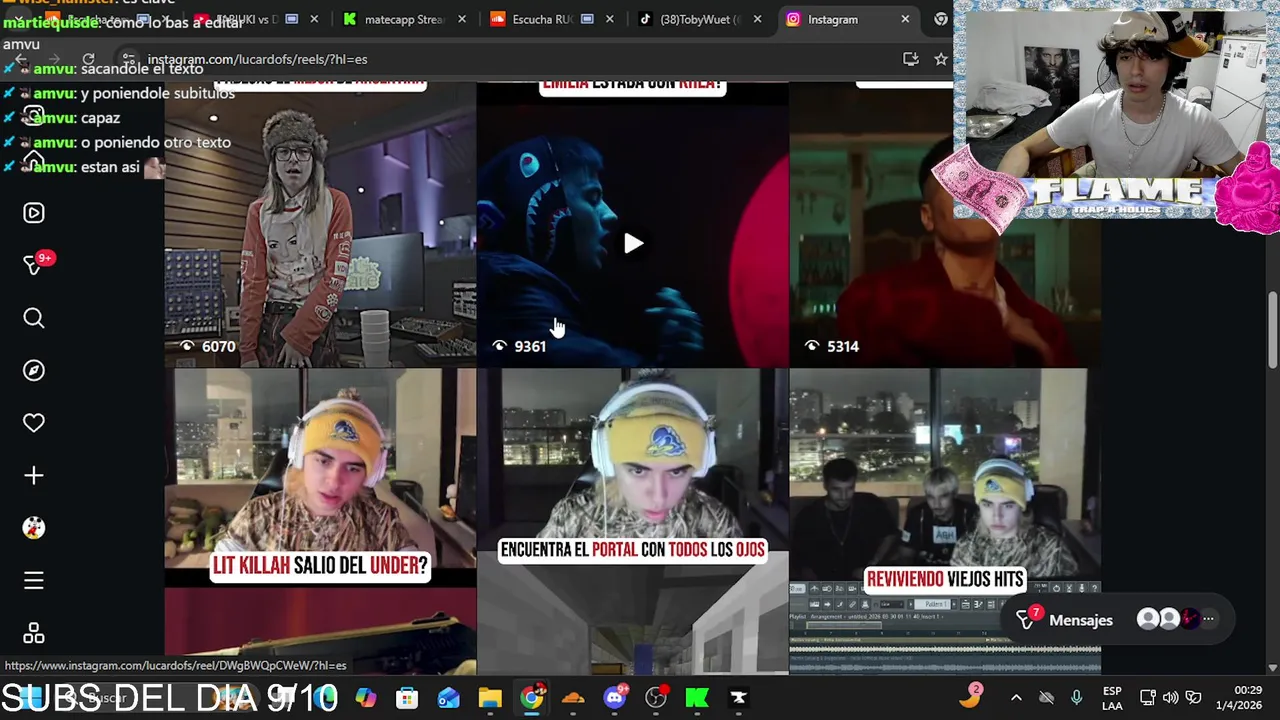Open the Cloudflare orange cloud taskbar icon
The height and width of the screenshot is (720, 1280).
tap(573, 698)
